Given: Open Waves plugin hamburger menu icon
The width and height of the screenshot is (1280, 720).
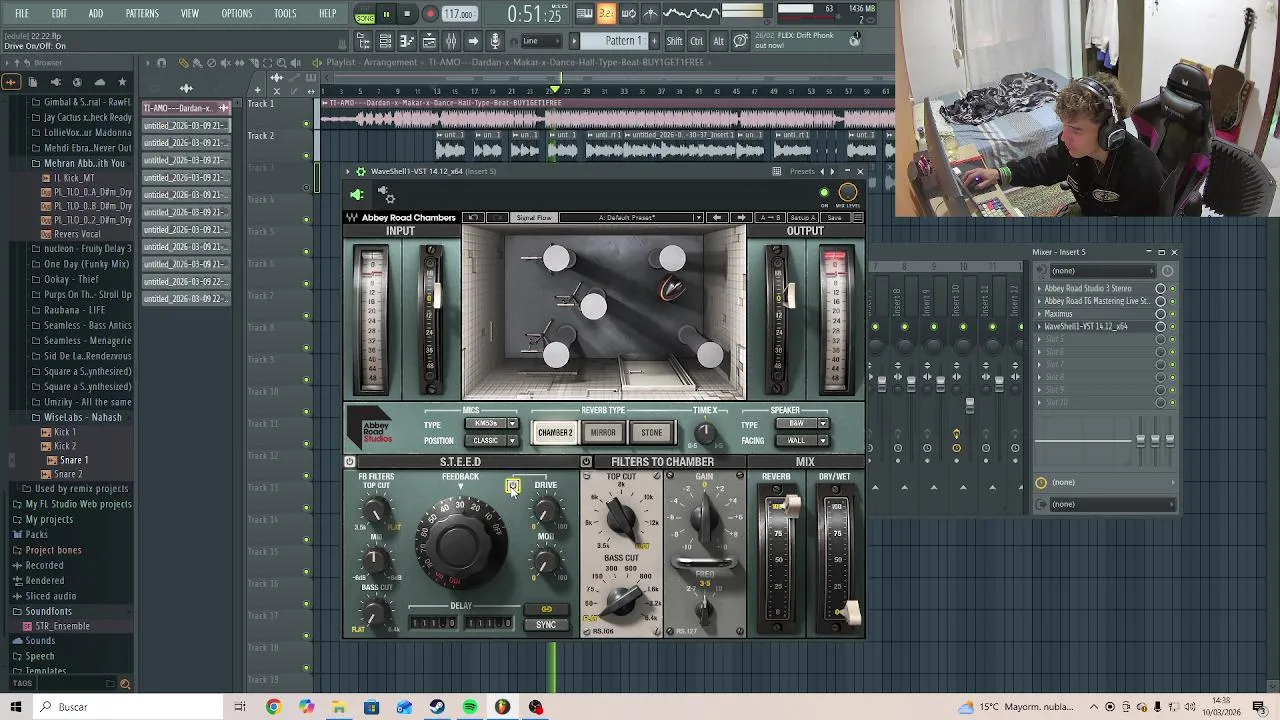Looking at the screenshot, I should click(857, 218).
